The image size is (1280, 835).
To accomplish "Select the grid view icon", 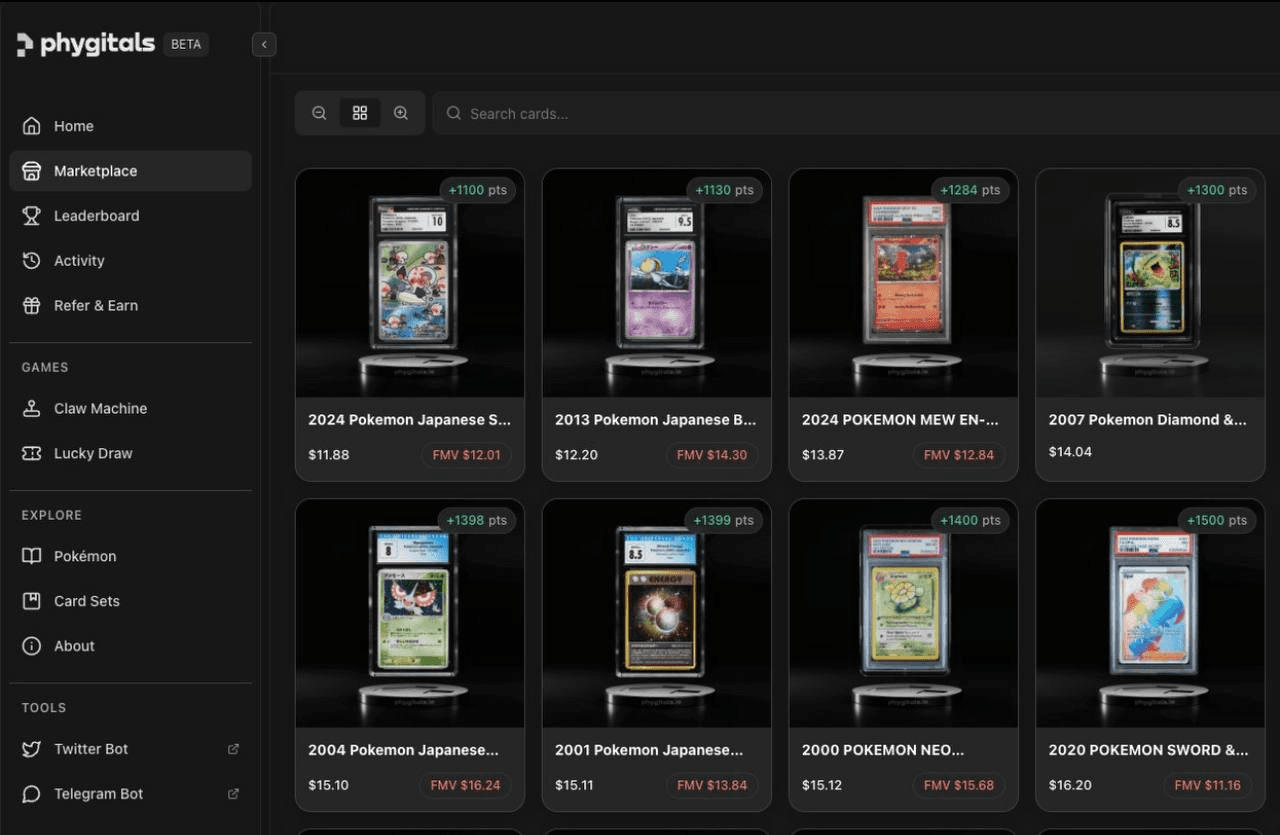I will click(360, 113).
